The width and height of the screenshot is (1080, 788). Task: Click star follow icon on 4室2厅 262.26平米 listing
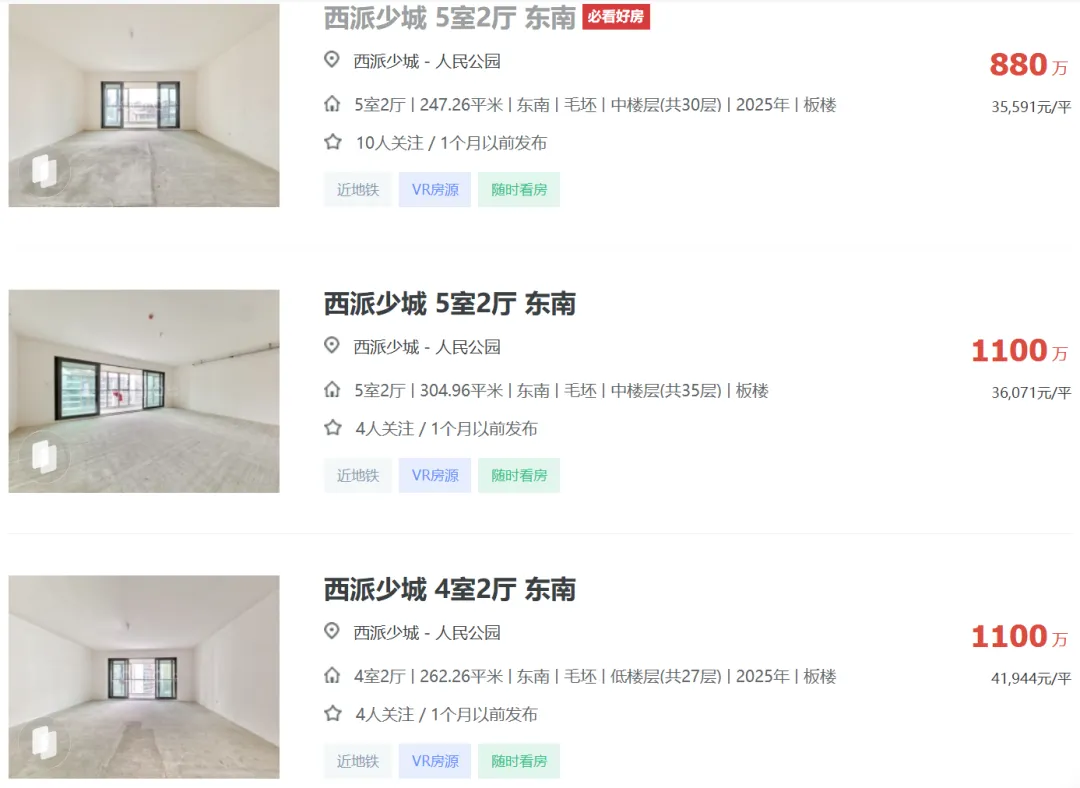pyautogui.click(x=333, y=714)
